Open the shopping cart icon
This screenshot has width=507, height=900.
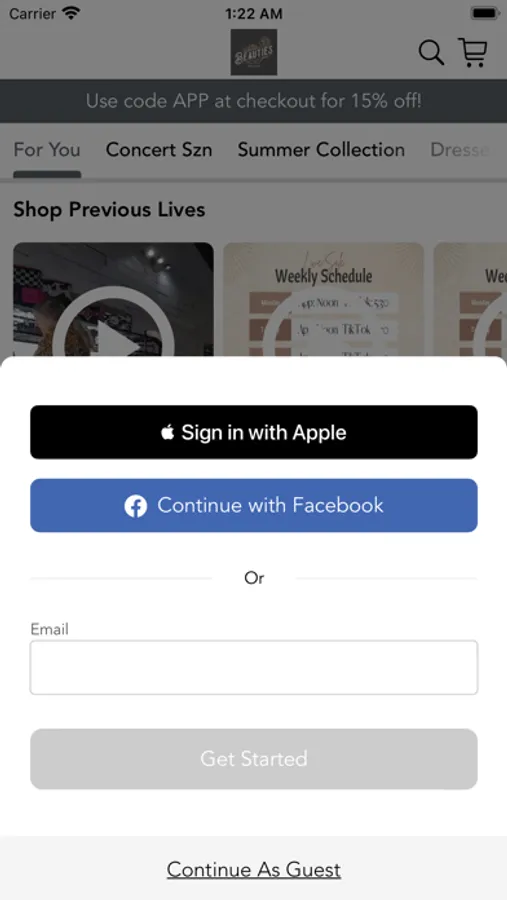click(473, 52)
